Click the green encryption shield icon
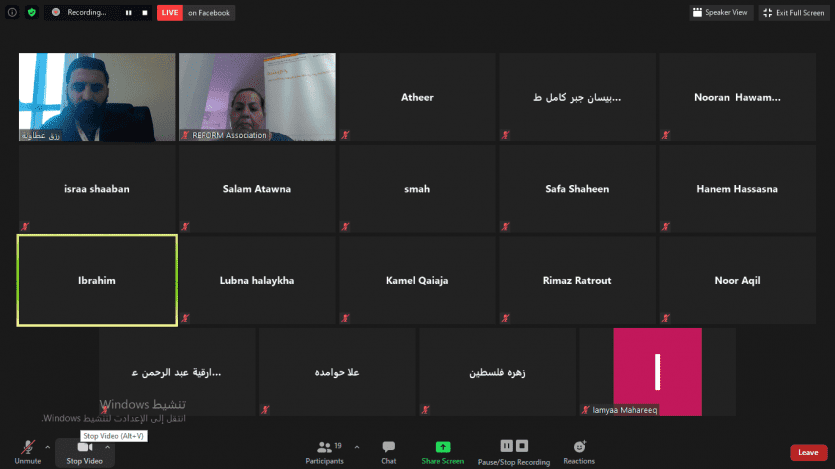 [32, 13]
